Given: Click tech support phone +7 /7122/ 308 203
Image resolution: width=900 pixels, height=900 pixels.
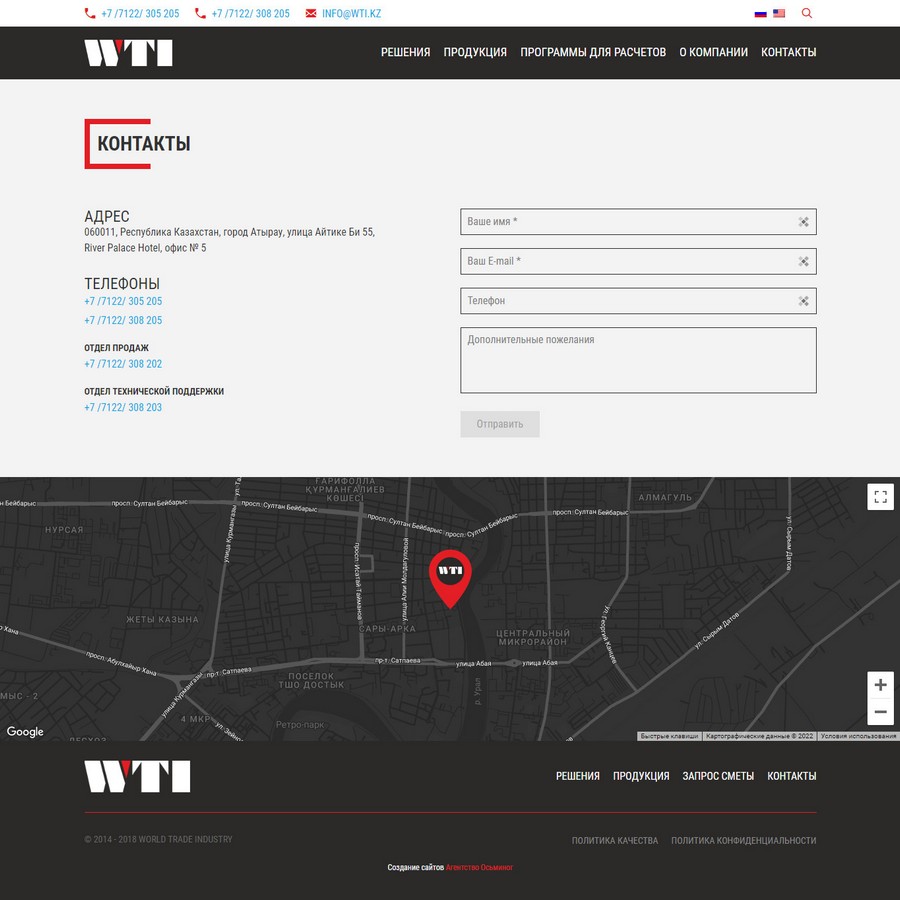Looking at the screenshot, I should coord(123,408).
